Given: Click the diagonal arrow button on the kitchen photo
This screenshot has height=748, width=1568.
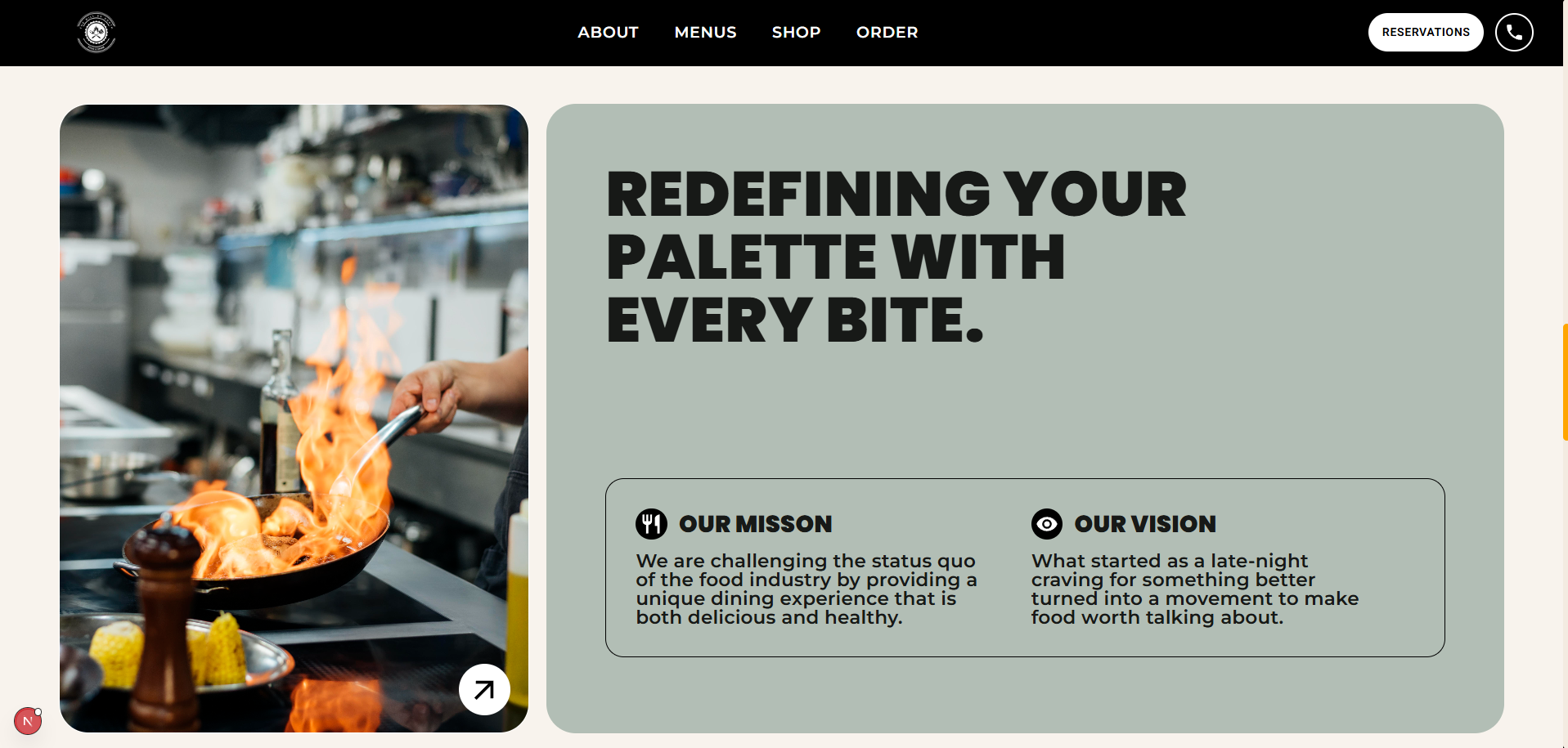Looking at the screenshot, I should click(484, 689).
